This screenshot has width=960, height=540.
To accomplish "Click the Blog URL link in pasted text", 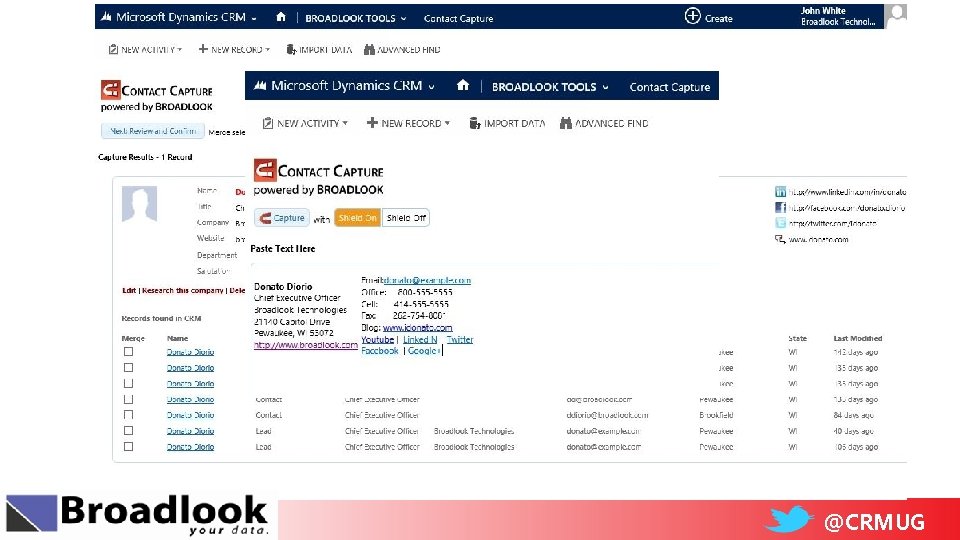I will tap(418, 328).
